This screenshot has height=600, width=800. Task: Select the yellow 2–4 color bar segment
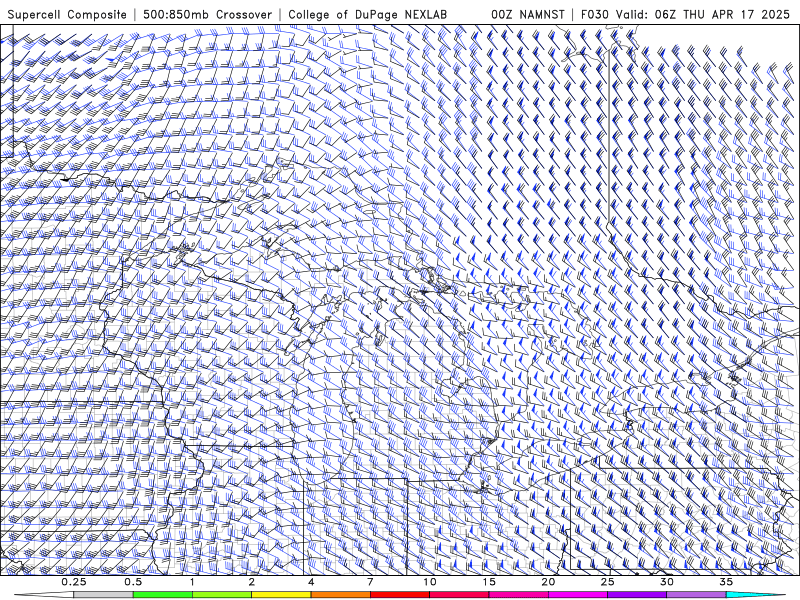(x=281, y=595)
